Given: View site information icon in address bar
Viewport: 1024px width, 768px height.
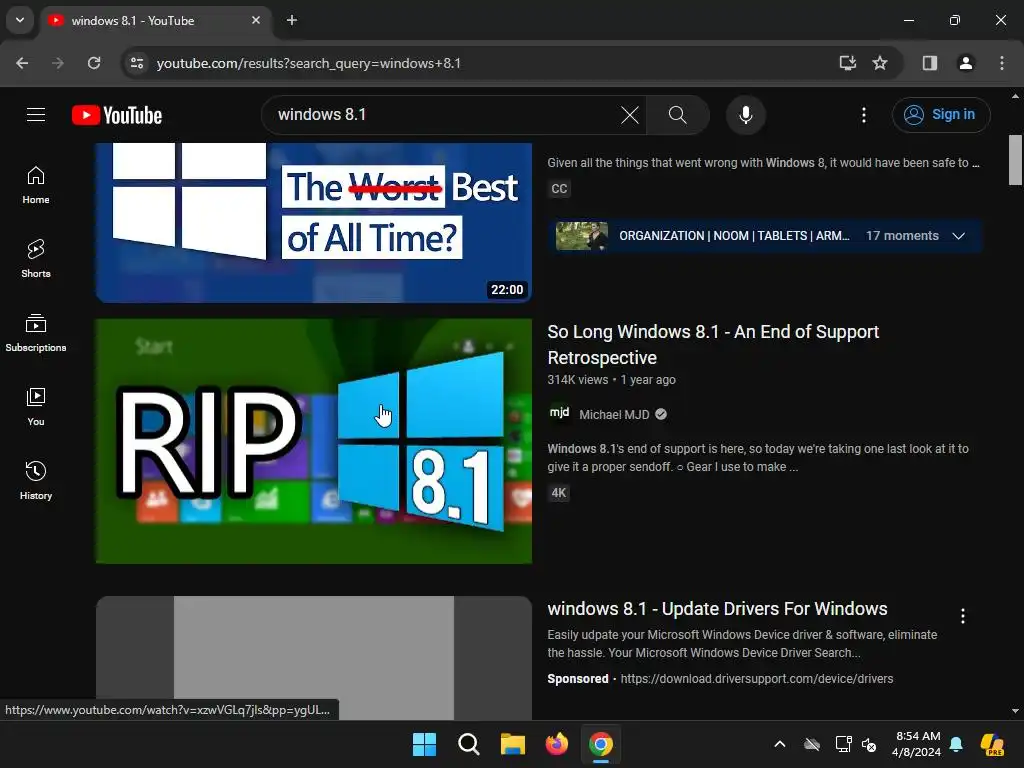Looking at the screenshot, I should [x=136, y=63].
